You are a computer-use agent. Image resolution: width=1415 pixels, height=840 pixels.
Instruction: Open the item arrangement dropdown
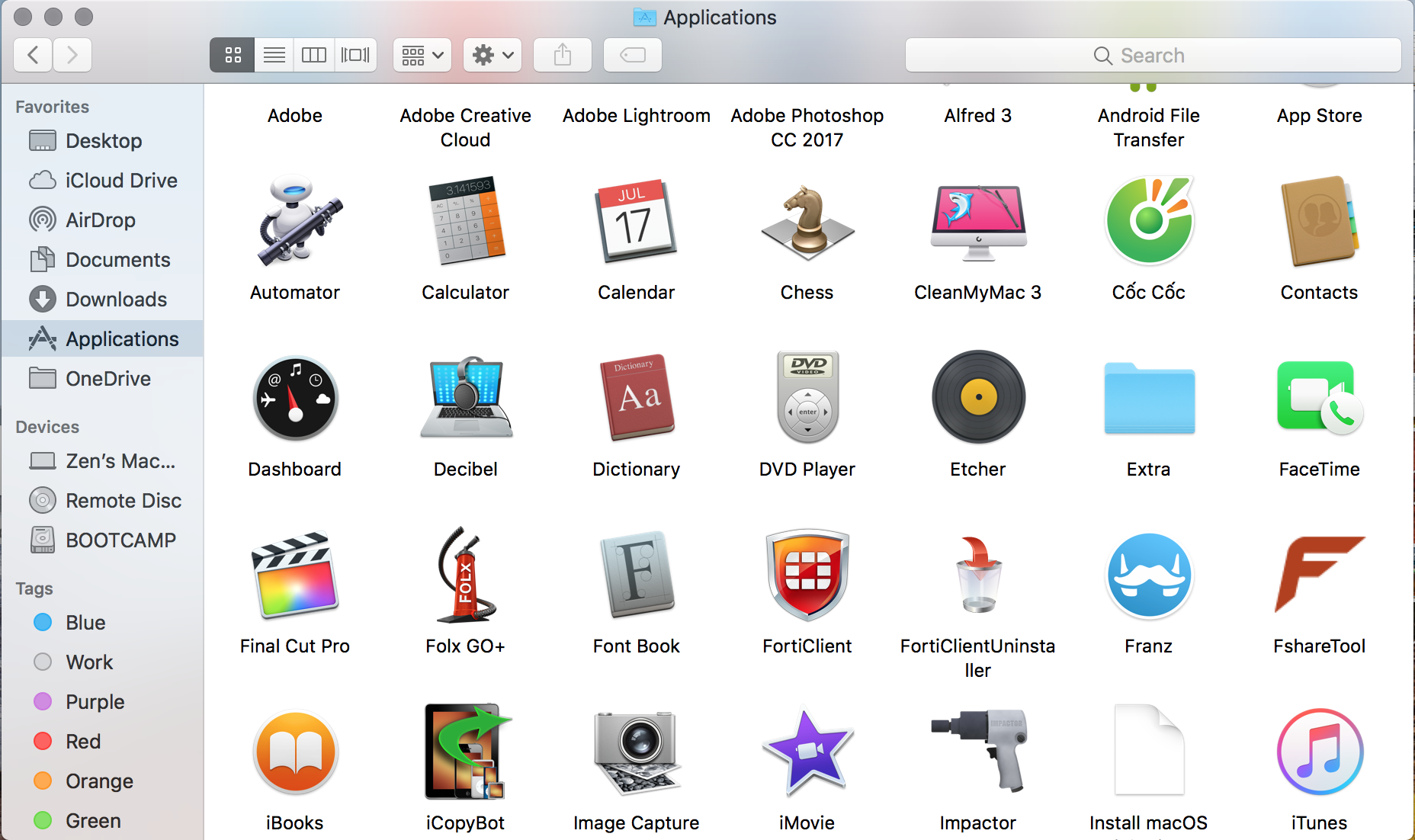tap(422, 55)
